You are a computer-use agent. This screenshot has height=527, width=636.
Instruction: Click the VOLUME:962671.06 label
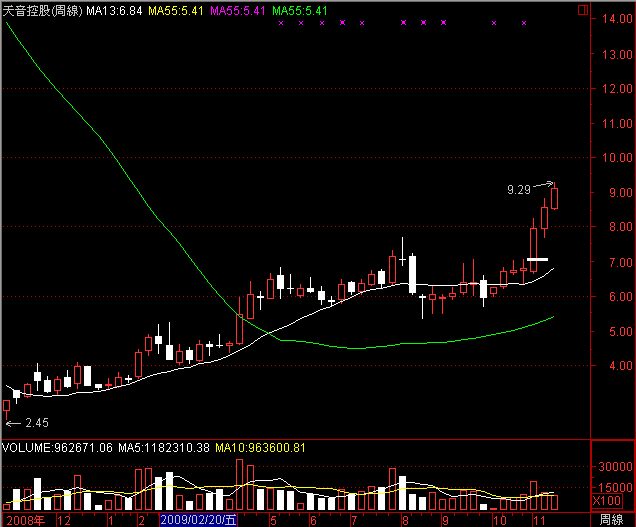[57, 448]
